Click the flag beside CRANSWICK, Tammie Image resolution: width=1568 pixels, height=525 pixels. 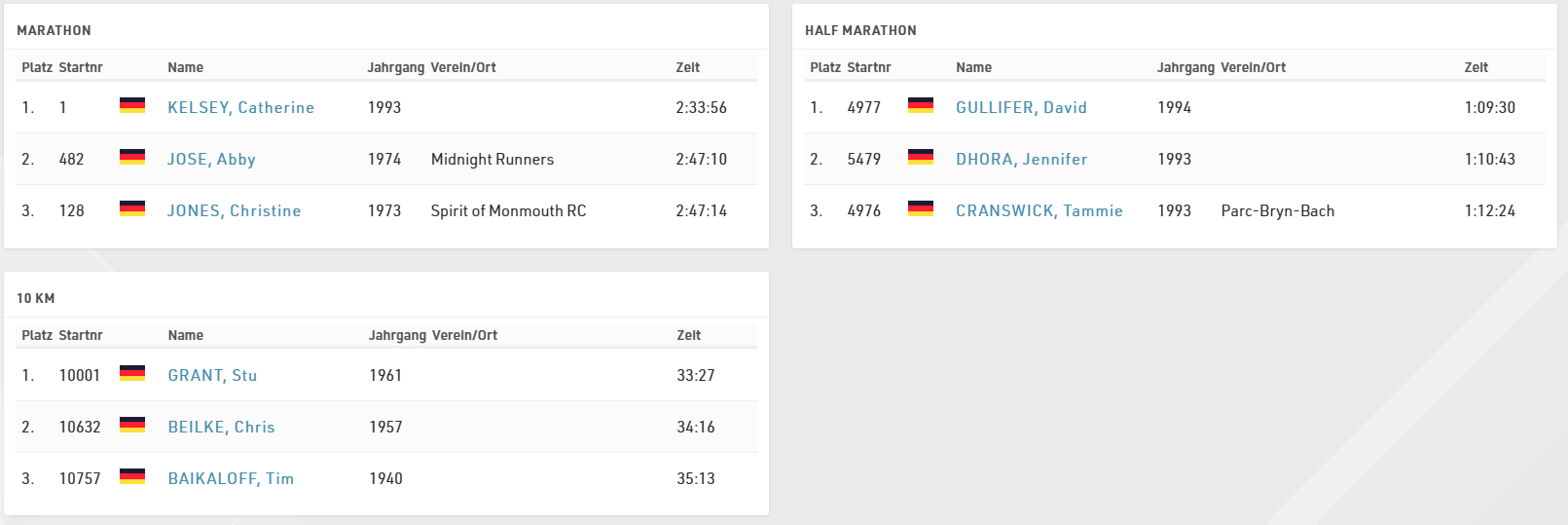[x=921, y=208]
